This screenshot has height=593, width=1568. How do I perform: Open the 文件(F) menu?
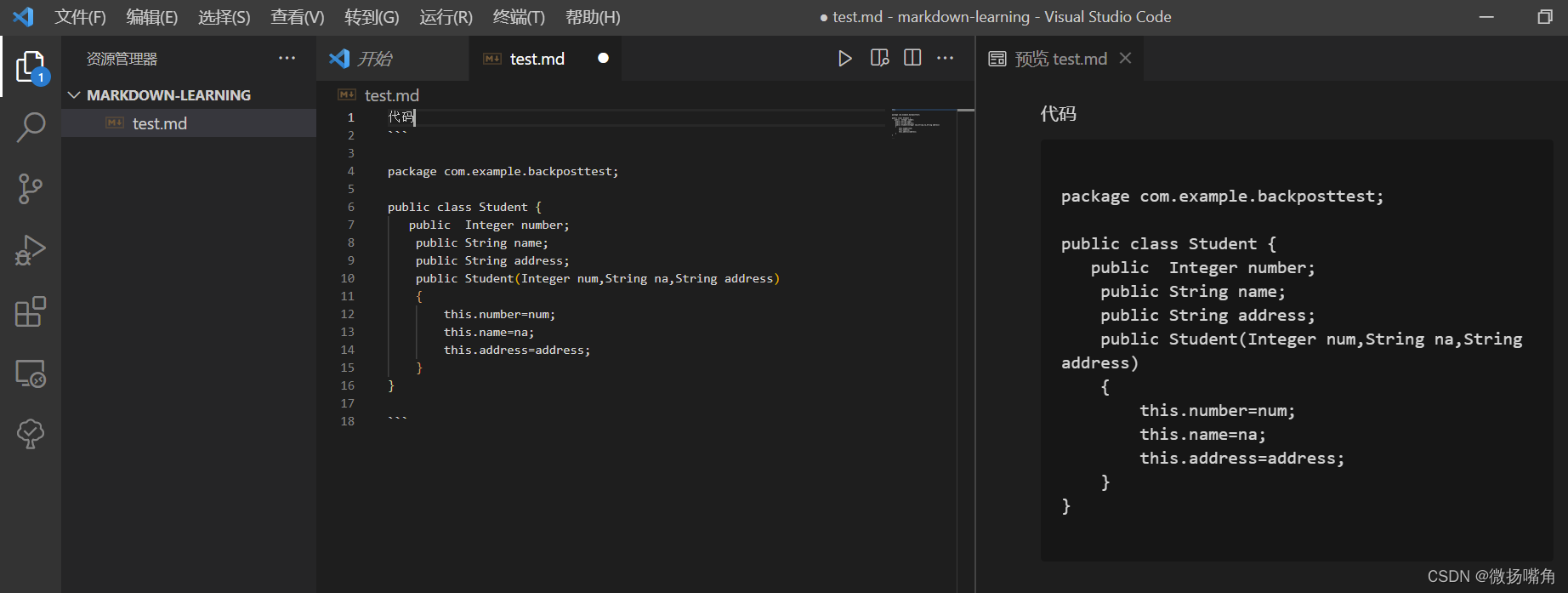click(81, 17)
